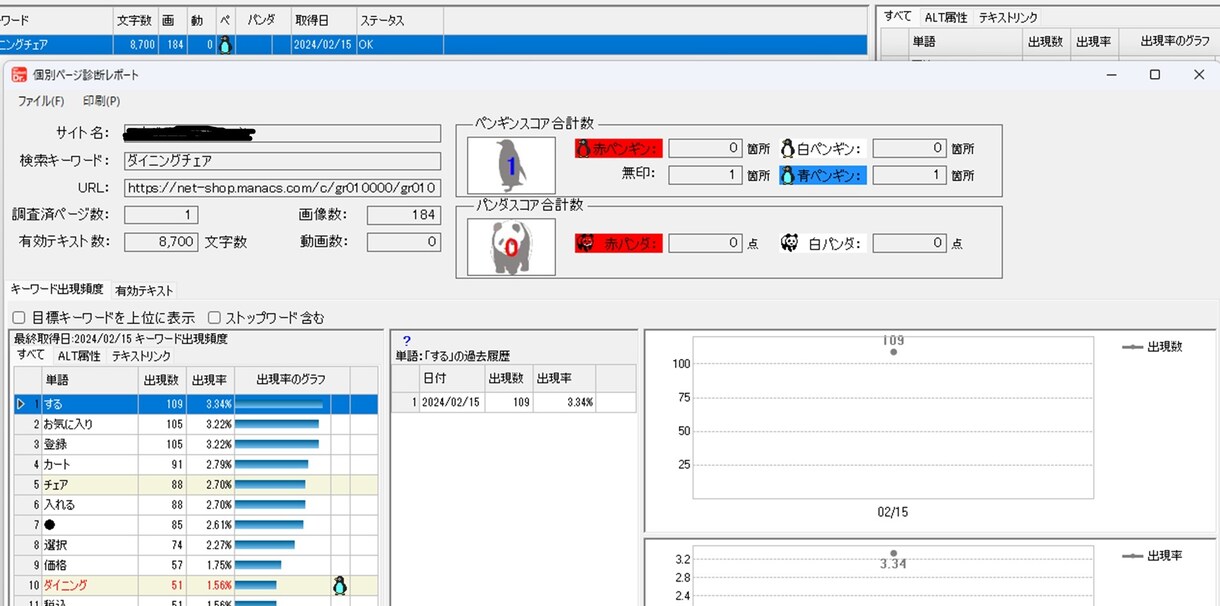Click the 有効テキスト数 field showing 8,700
The width and height of the screenshot is (1220, 606).
pyautogui.click(x=161, y=242)
